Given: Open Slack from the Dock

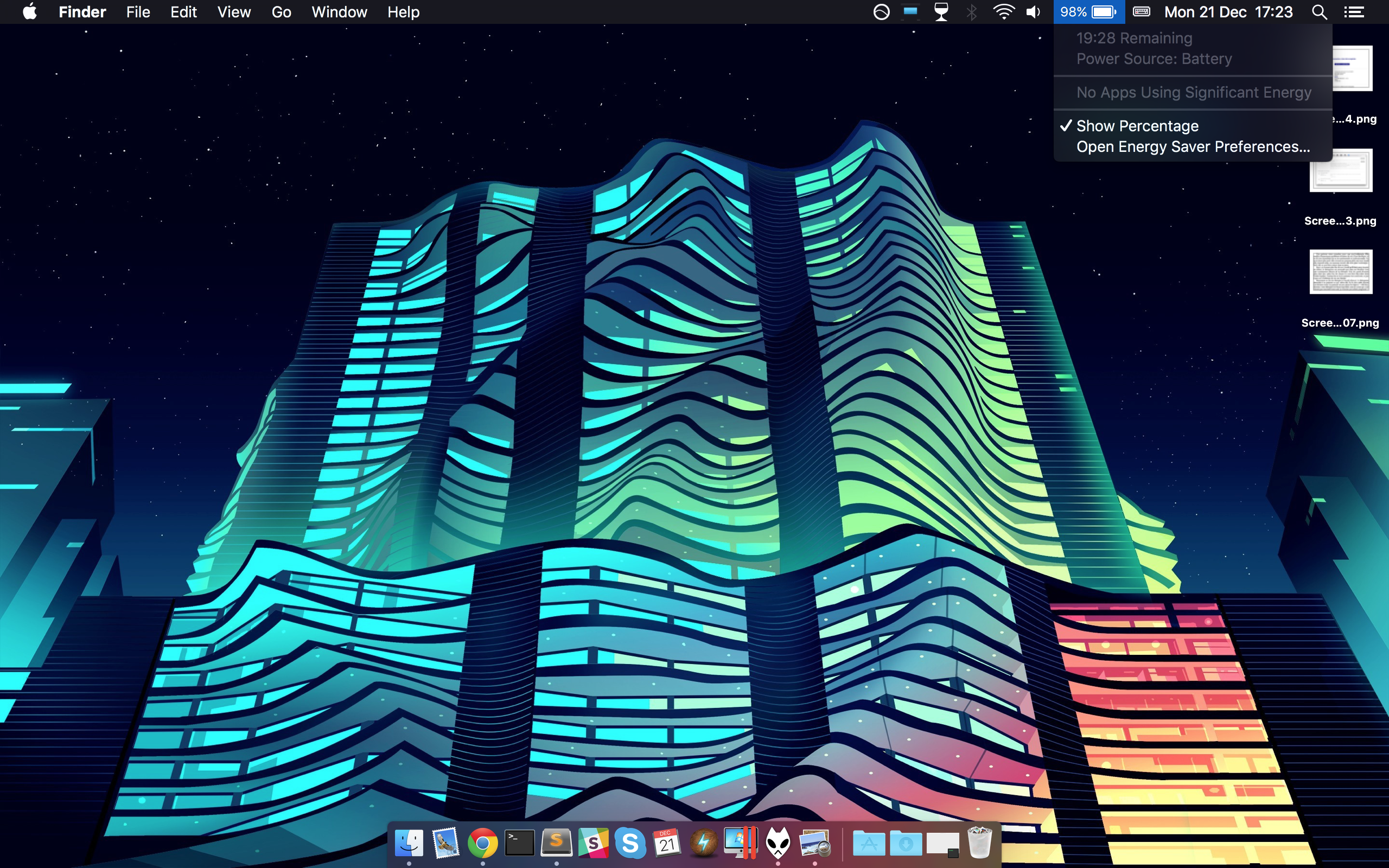Looking at the screenshot, I should (x=593, y=843).
